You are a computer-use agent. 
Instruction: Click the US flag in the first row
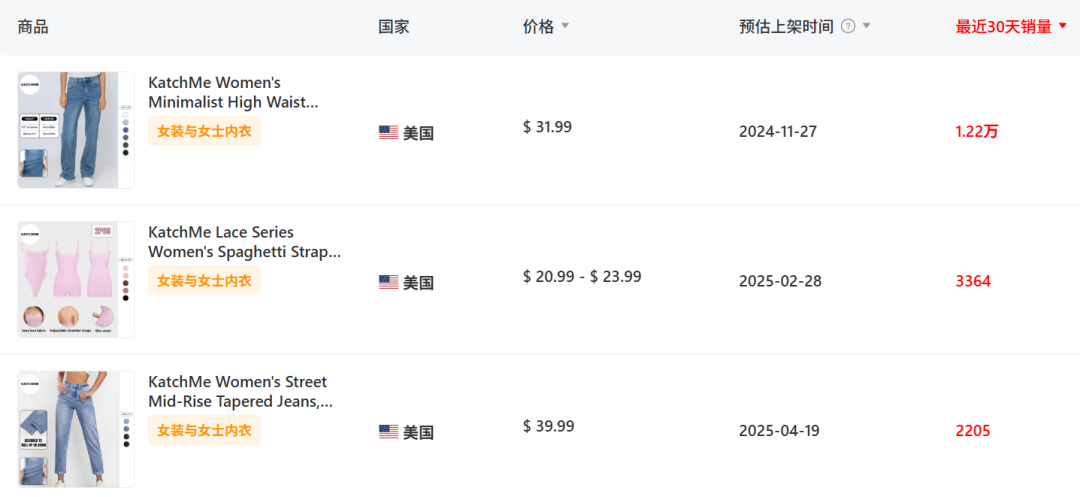(x=389, y=132)
